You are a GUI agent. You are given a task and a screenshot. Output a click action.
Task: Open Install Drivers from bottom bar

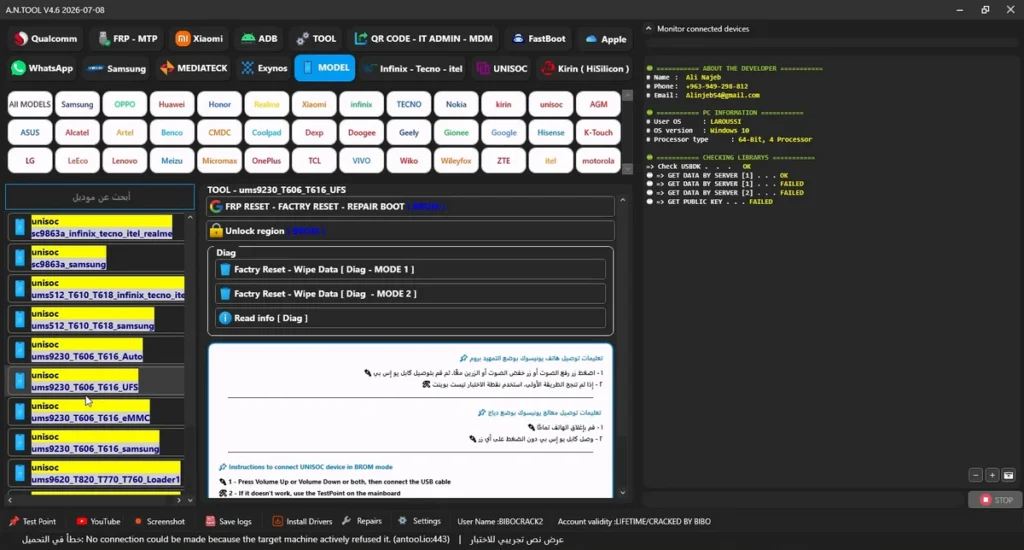pyautogui.click(x=302, y=521)
